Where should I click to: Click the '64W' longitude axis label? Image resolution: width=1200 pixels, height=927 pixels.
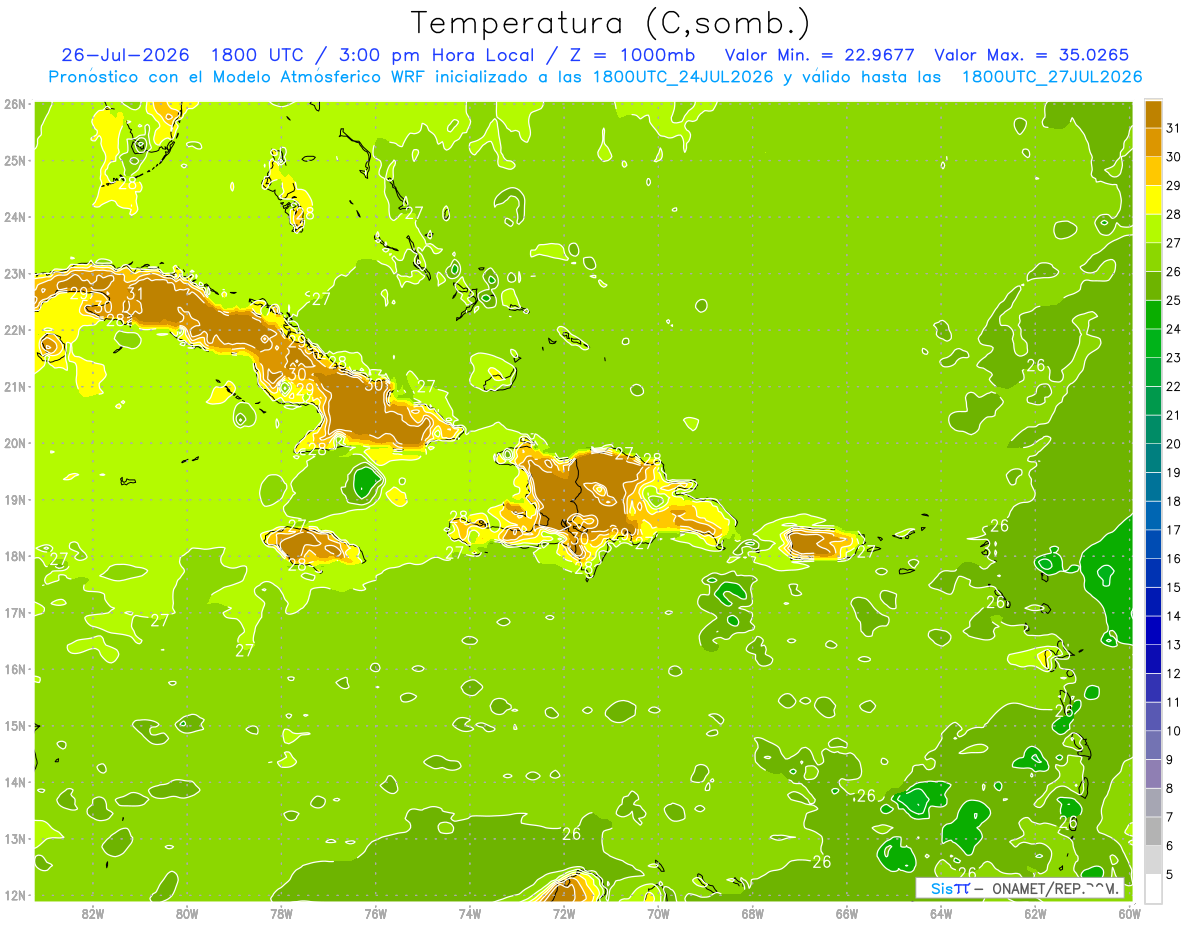941,913
